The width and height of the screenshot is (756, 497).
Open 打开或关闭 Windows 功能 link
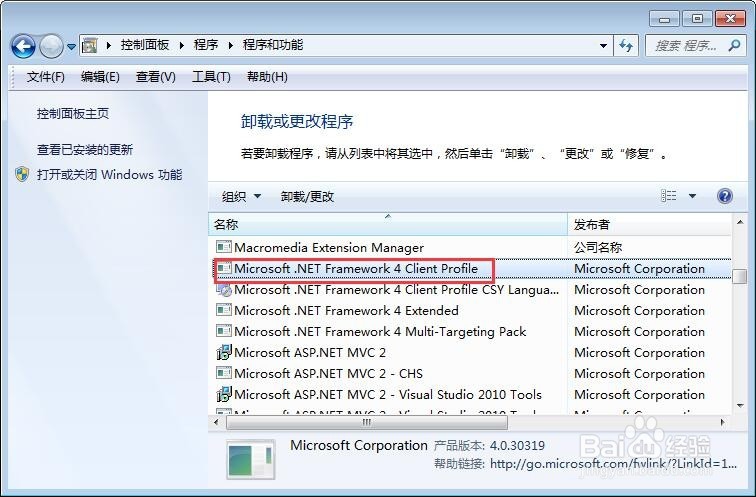coord(109,174)
